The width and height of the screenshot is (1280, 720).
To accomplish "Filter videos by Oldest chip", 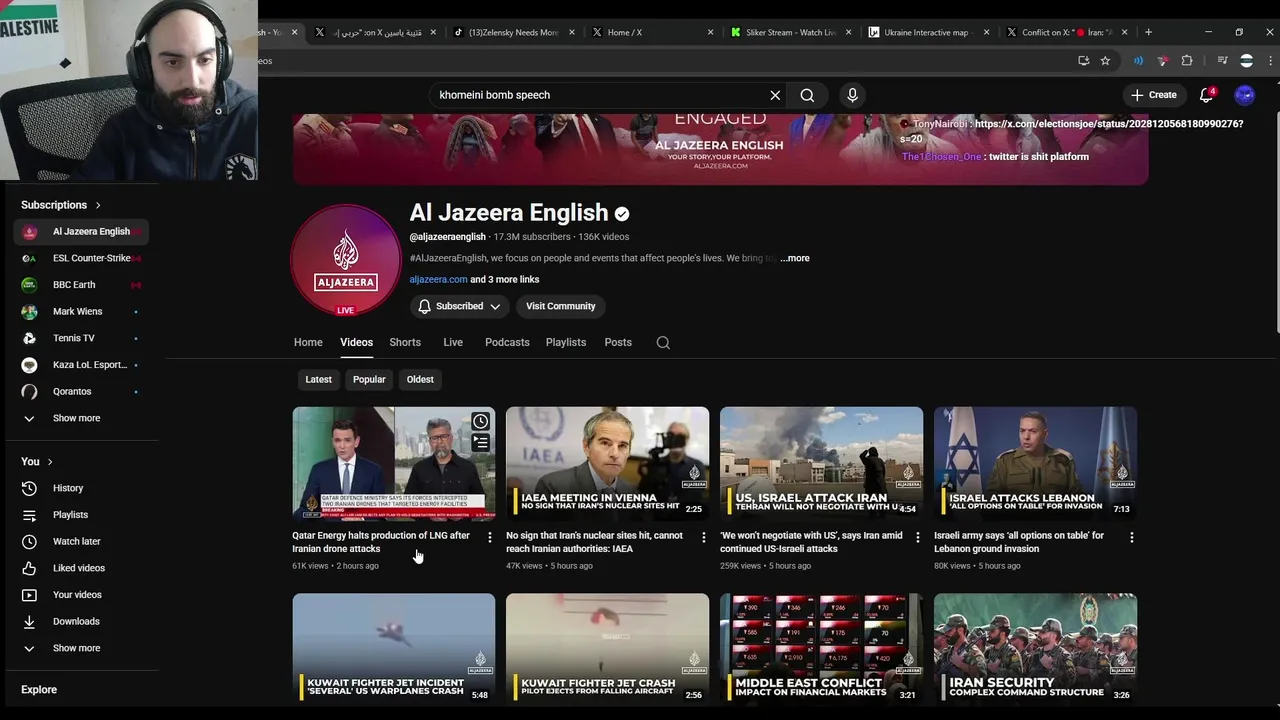I will coord(420,379).
